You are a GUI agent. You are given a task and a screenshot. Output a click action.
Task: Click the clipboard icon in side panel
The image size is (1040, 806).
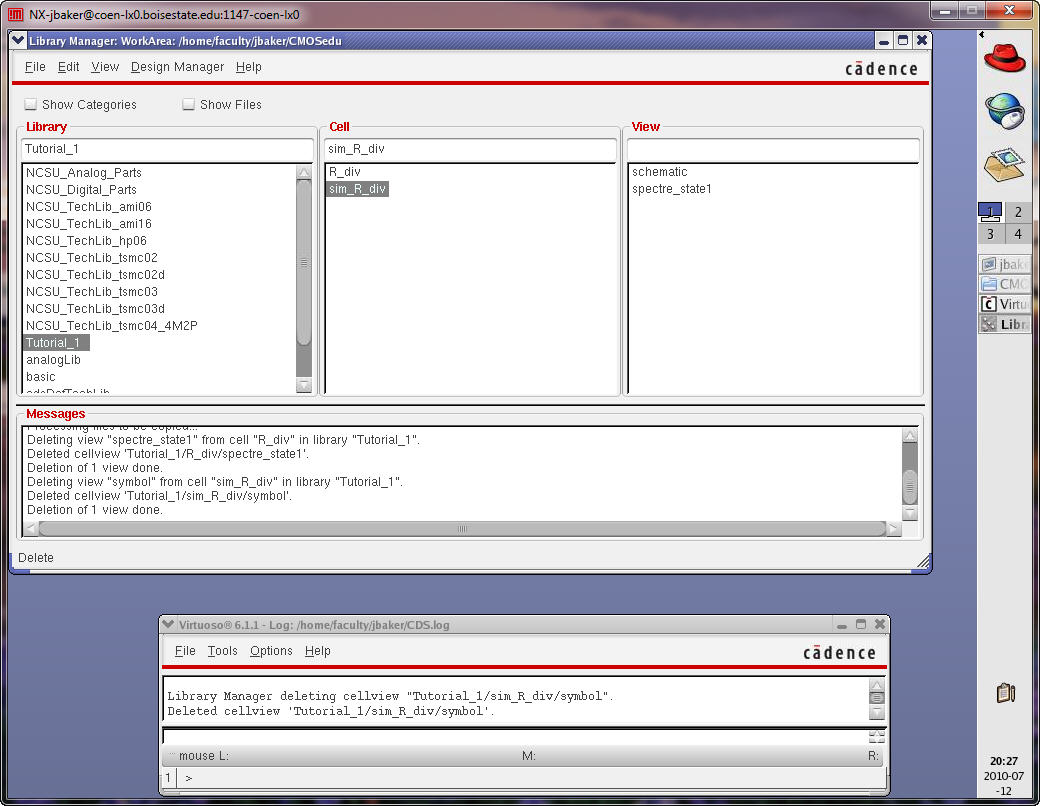tap(1006, 692)
